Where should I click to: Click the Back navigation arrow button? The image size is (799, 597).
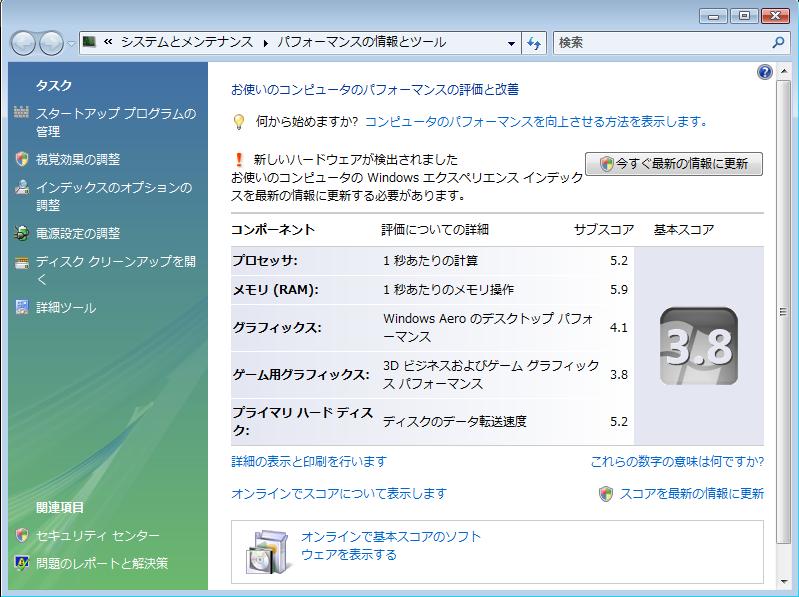tap(23, 43)
